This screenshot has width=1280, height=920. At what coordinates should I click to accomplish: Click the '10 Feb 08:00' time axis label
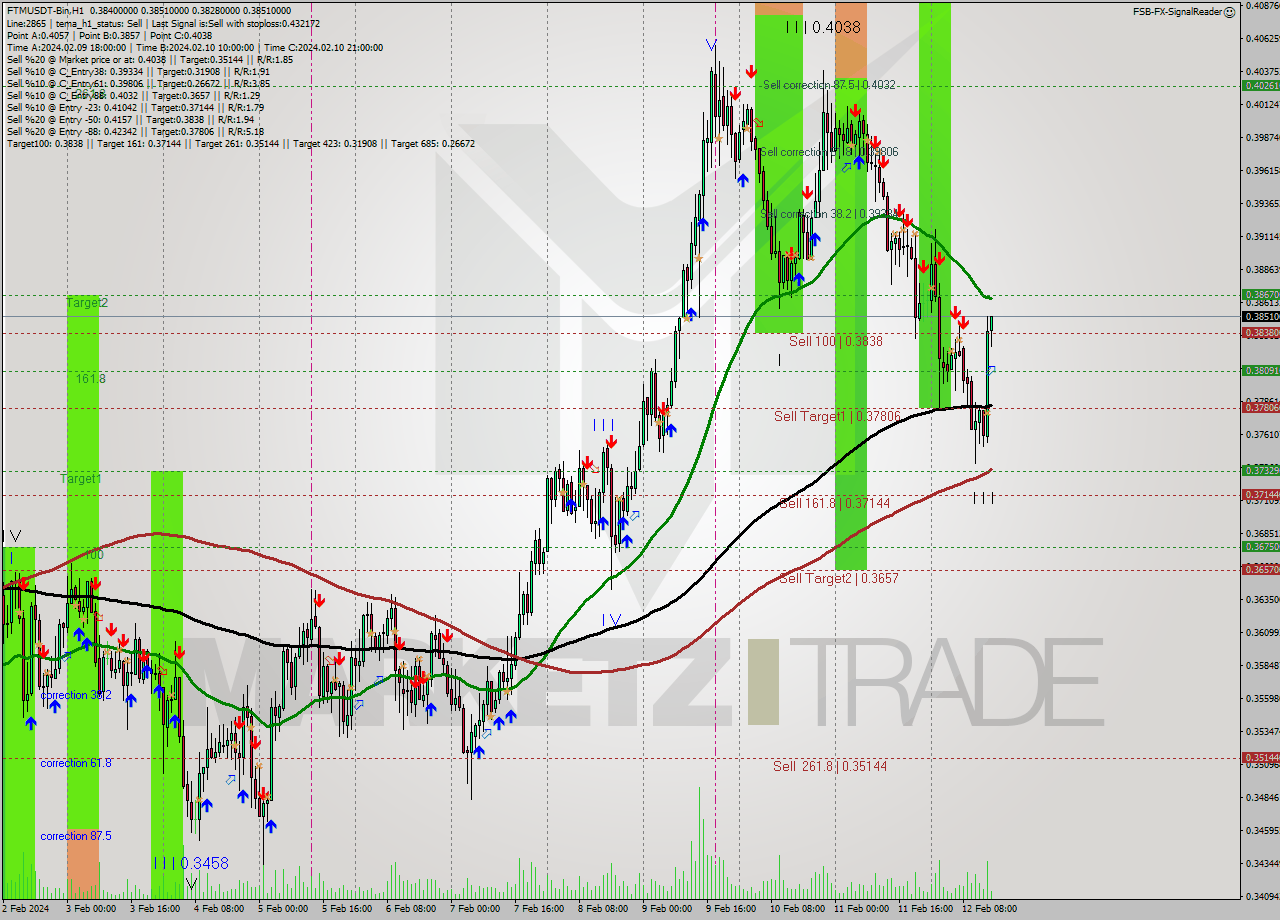click(797, 909)
